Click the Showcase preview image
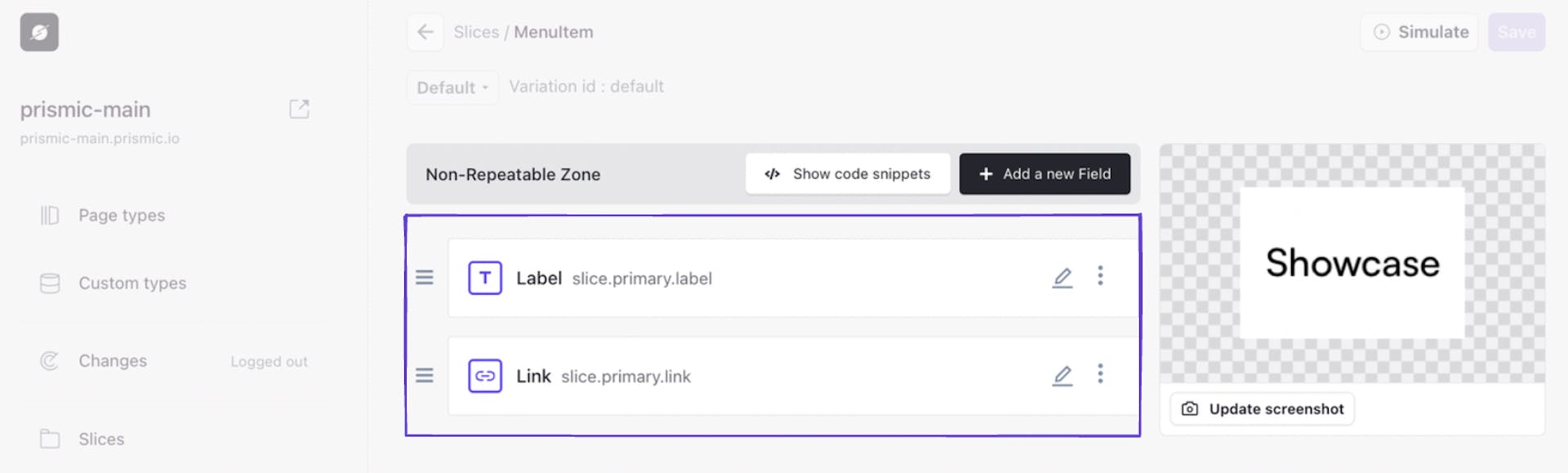 [1352, 263]
